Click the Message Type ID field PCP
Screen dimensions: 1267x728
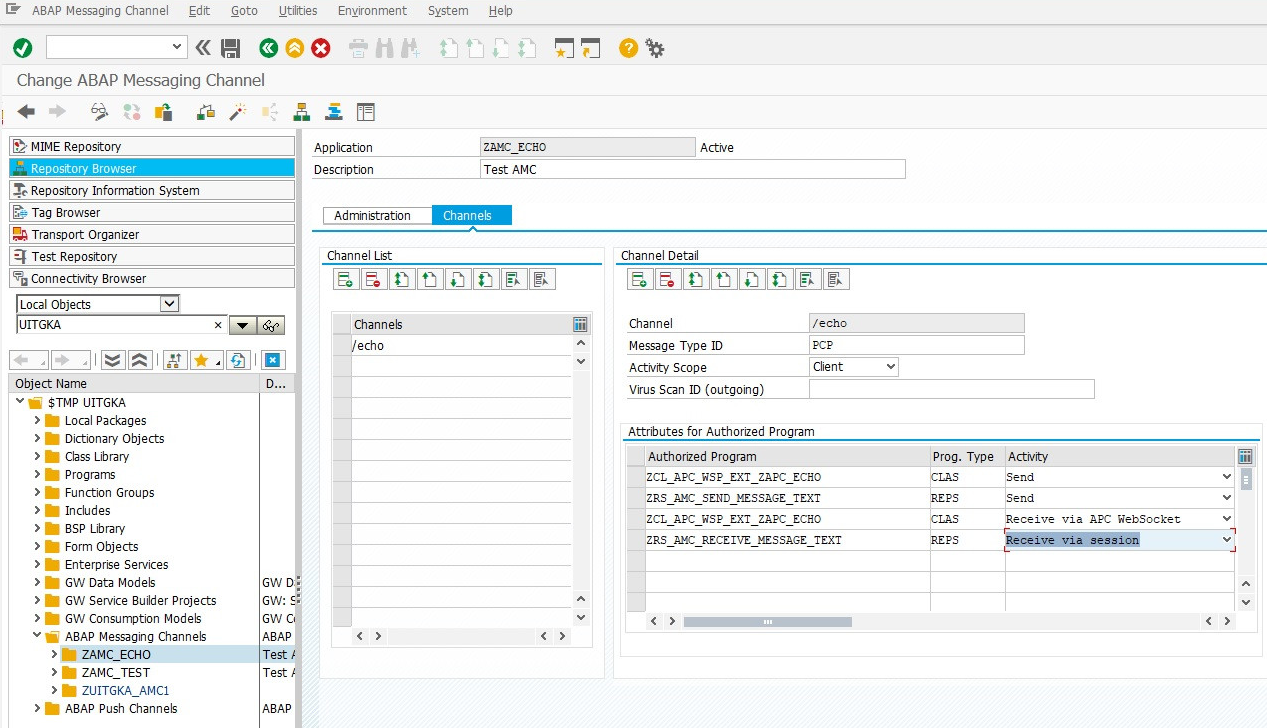coord(916,345)
